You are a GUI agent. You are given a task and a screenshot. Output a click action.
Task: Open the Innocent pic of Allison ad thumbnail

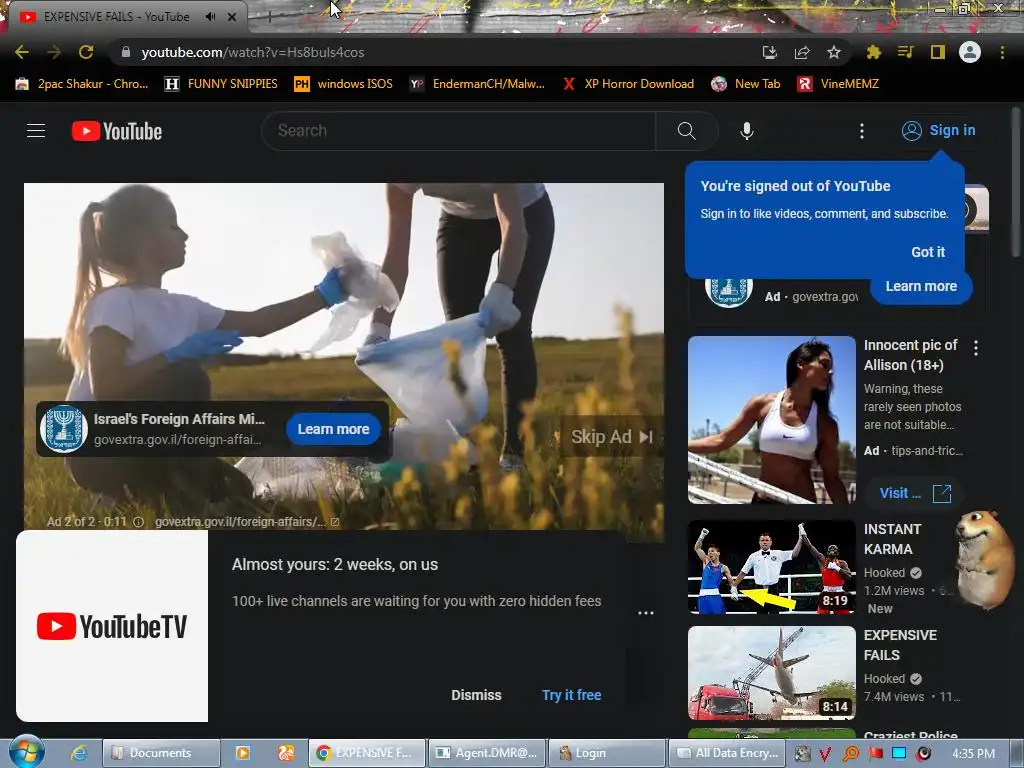point(771,420)
